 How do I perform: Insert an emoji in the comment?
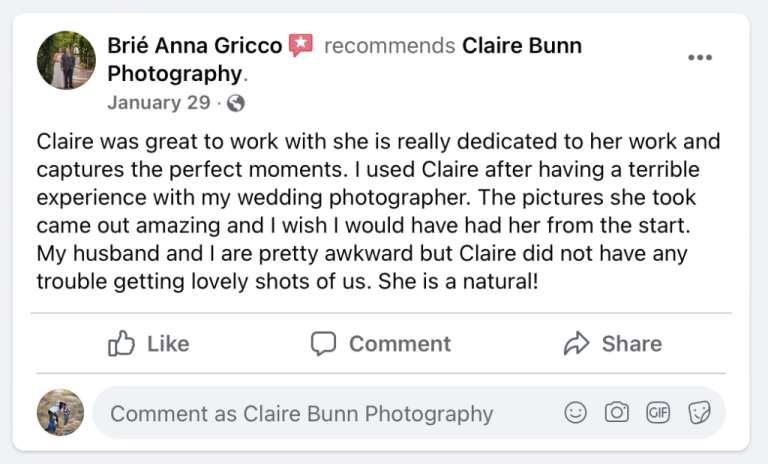tap(575, 412)
